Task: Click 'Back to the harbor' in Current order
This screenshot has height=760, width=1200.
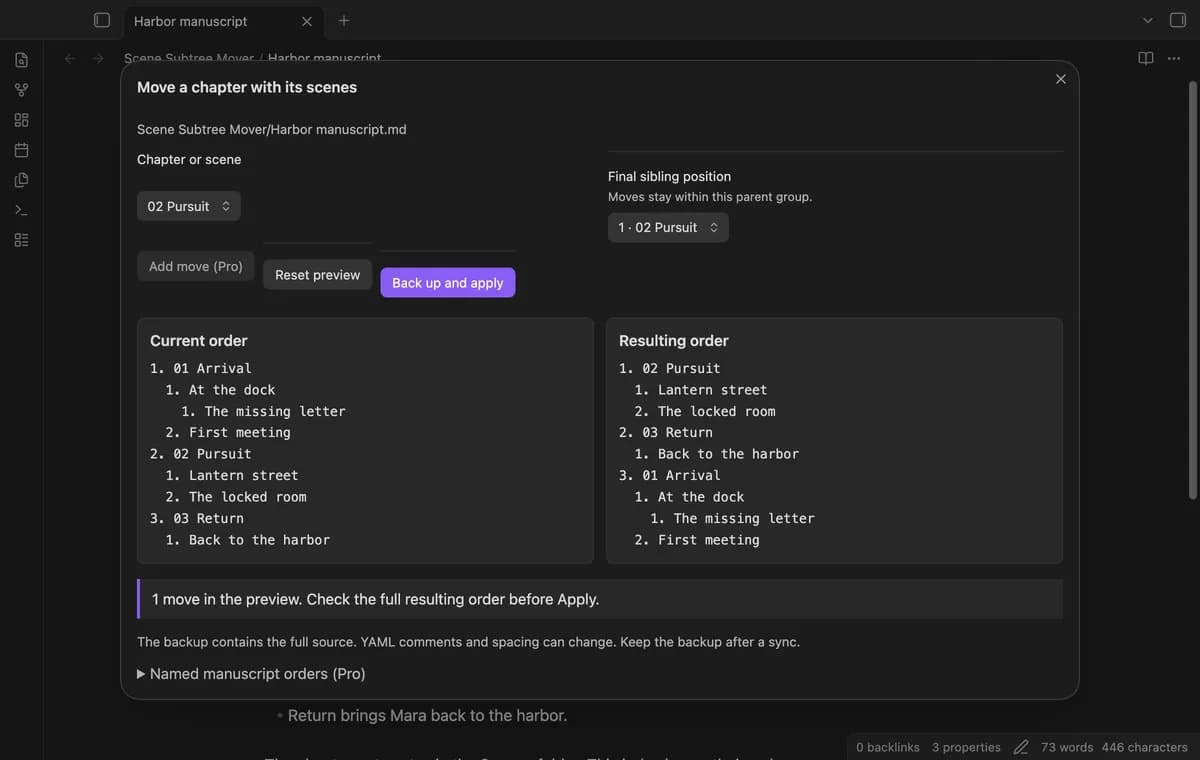Action: [x=259, y=540]
